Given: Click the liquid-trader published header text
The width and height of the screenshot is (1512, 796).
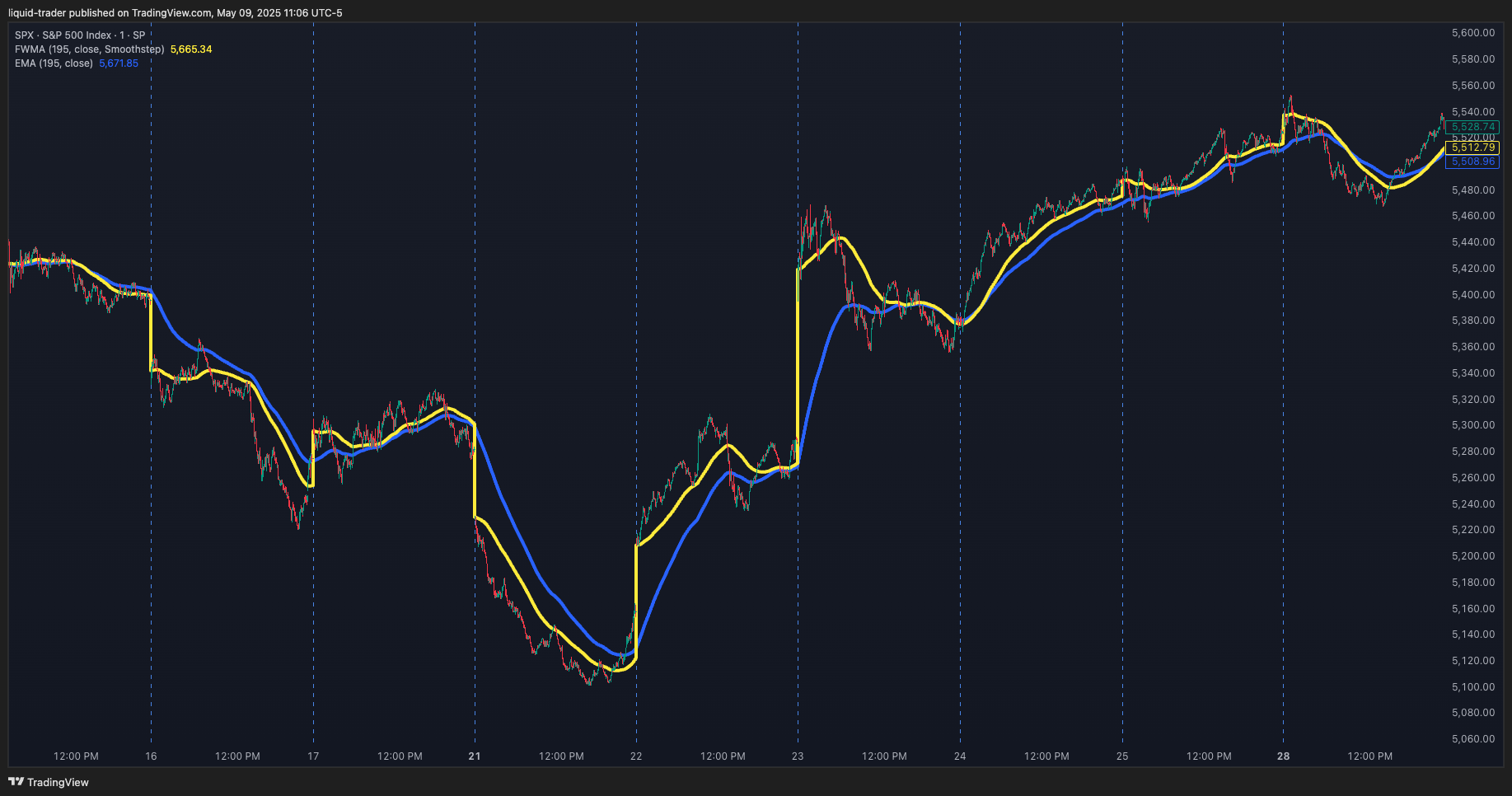Looking at the screenshot, I should [176, 12].
